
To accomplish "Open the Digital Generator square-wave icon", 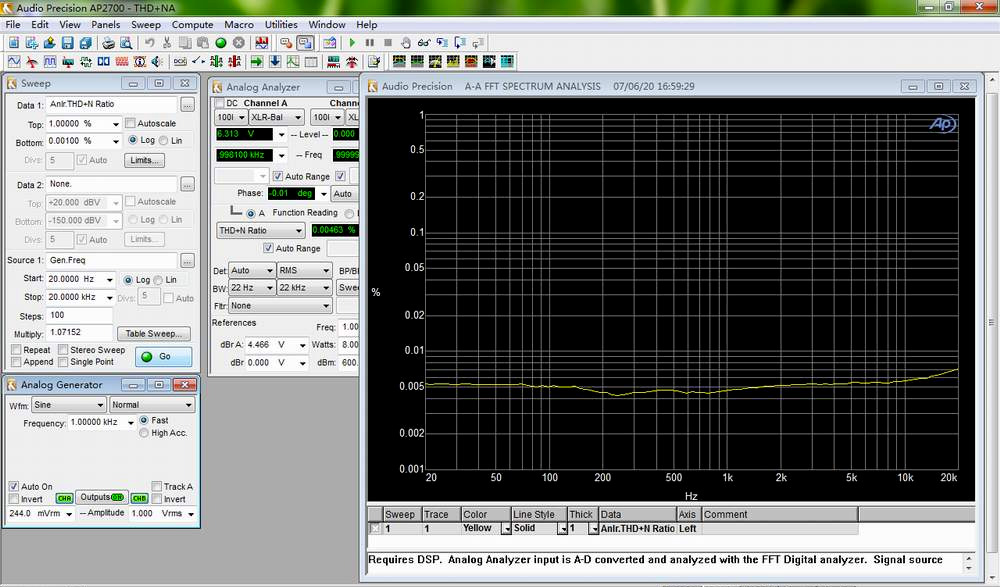I will 50,62.
